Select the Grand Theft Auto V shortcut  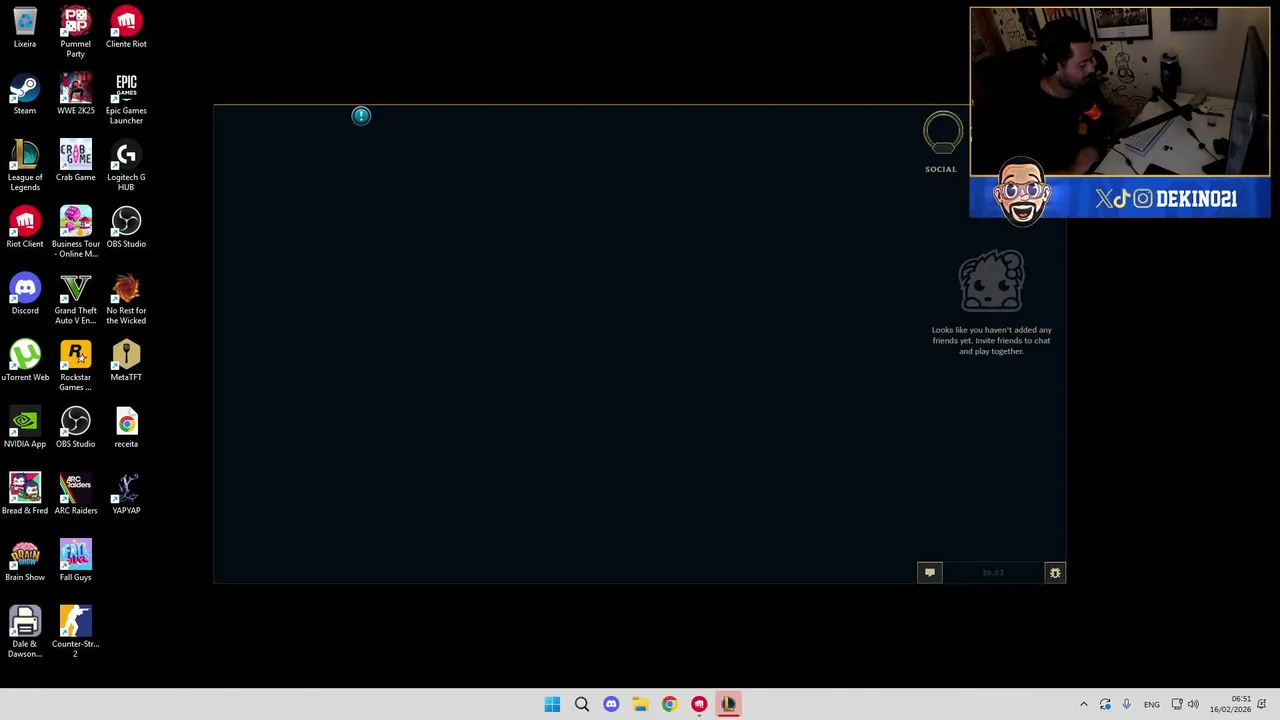click(75, 299)
